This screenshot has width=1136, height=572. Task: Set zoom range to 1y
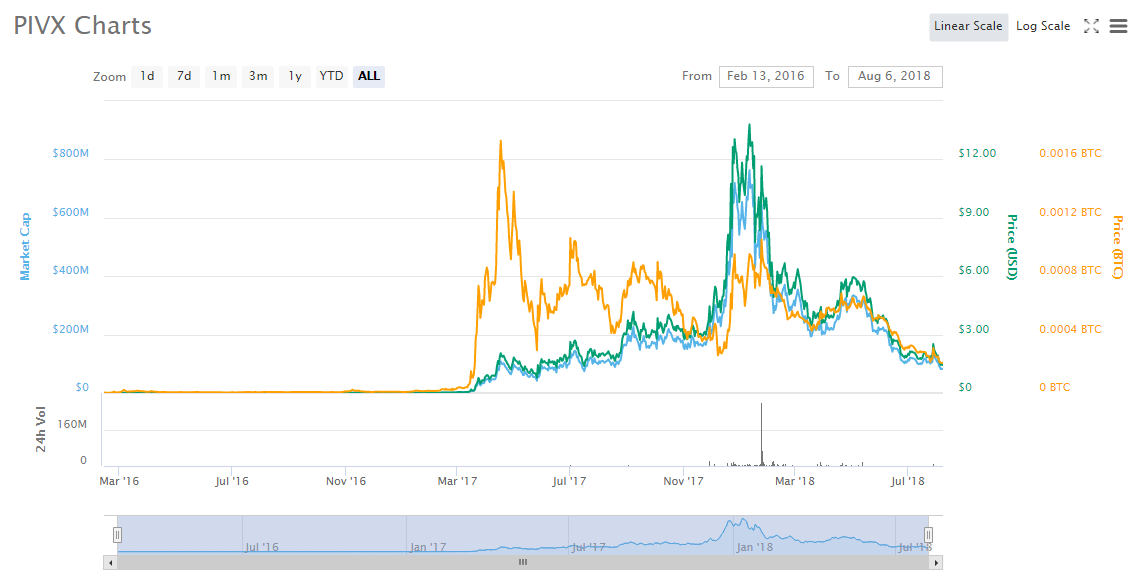pos(295,76)
